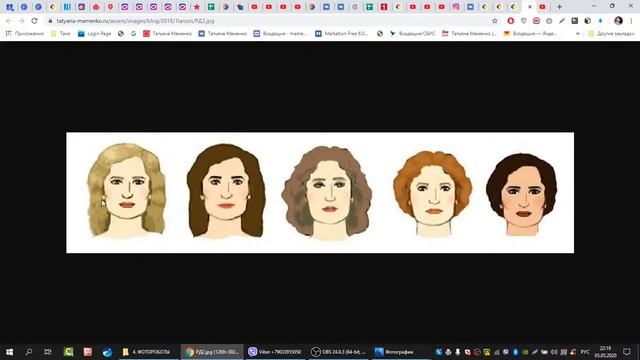The image size is (640, 360).
Task: Click the curly light-brown-haired face illustration
Action: coord(327,192)
